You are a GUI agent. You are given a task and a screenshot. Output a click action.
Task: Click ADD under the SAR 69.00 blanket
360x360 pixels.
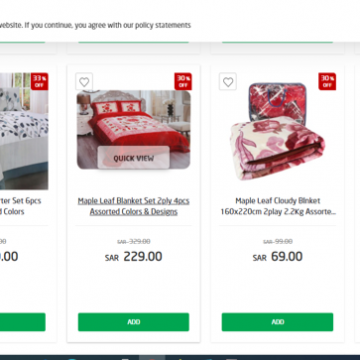(277, 322)
